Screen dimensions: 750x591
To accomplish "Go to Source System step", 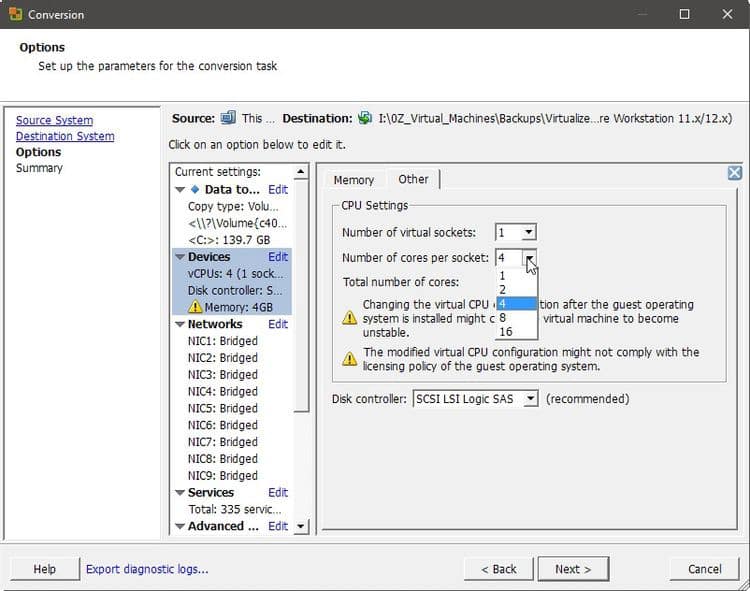I will click(55, 120).
